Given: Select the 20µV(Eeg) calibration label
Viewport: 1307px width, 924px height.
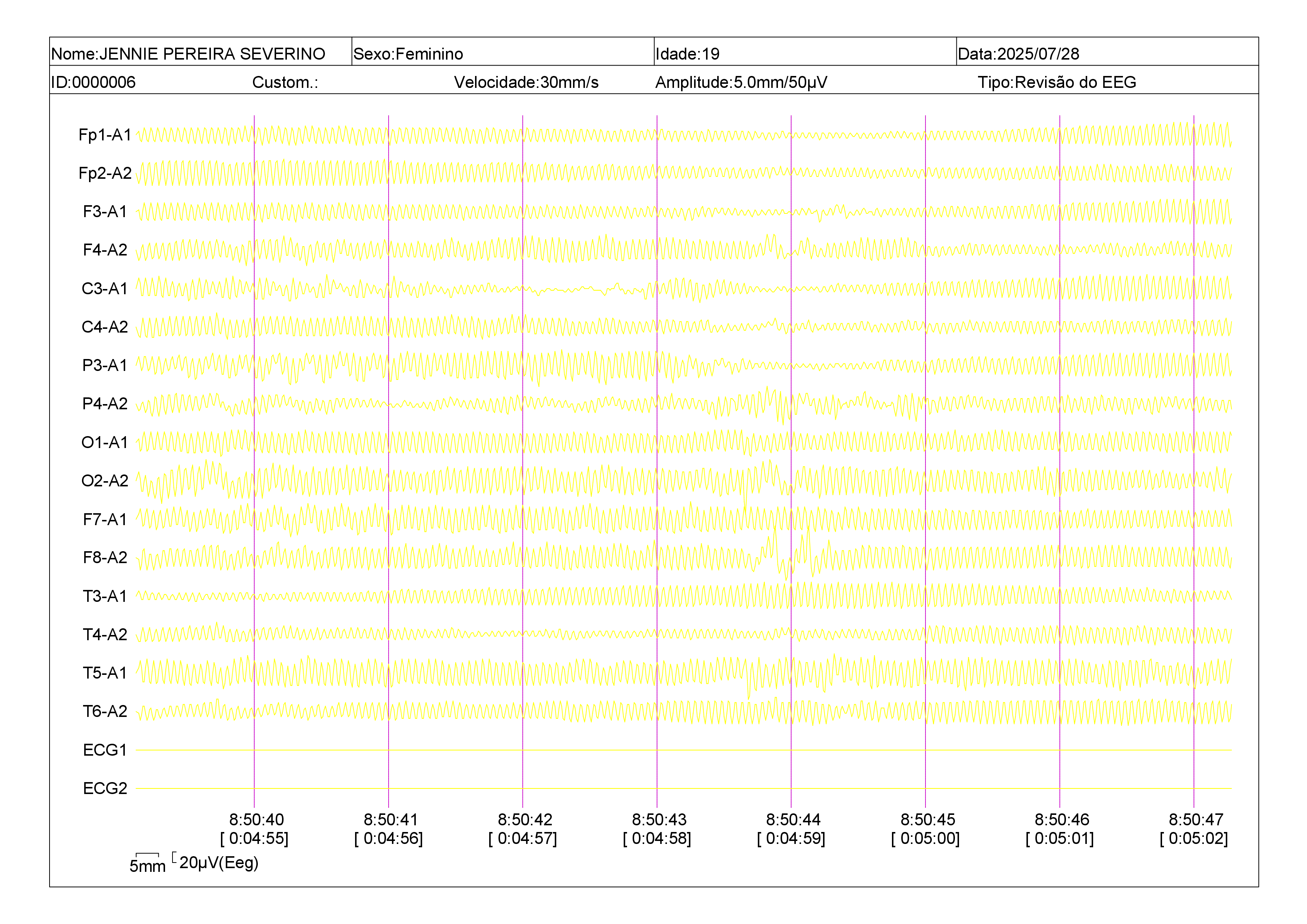Looking at the screenshot, I should (219, 863).
